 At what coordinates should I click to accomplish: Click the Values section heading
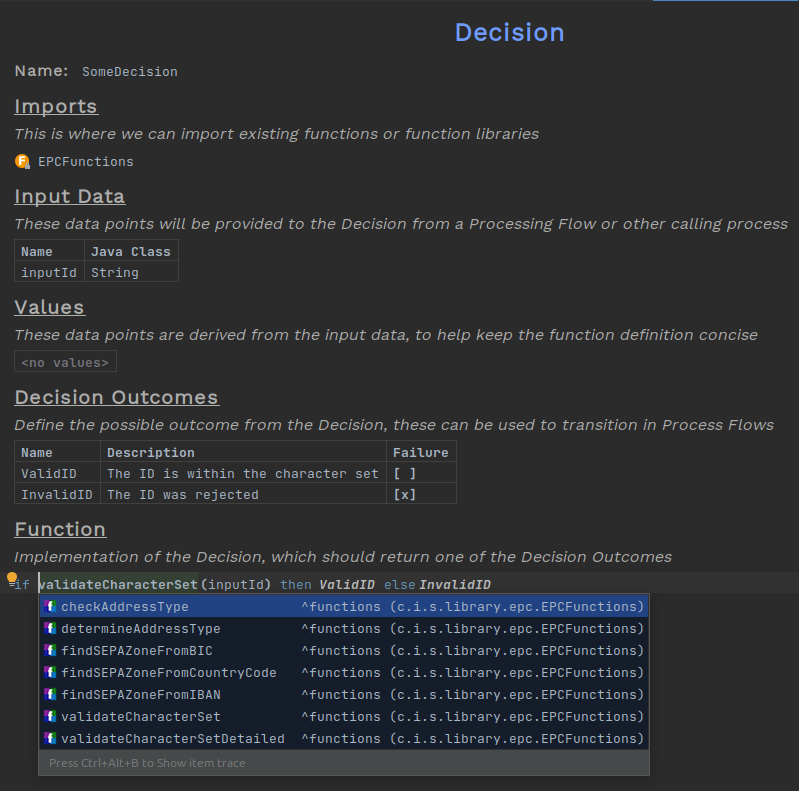[50, 307]
